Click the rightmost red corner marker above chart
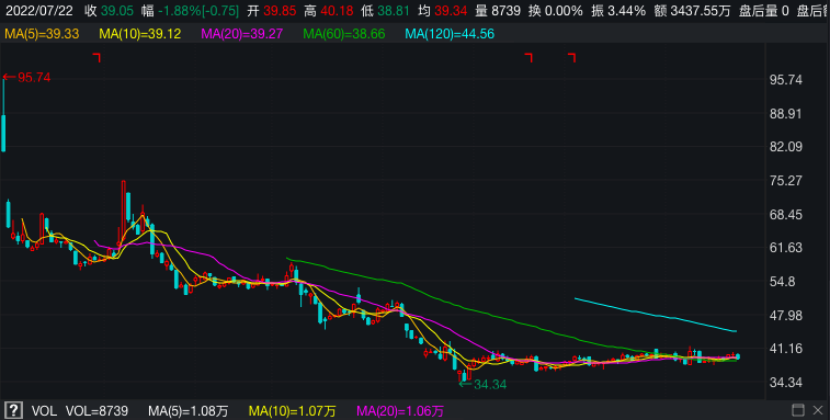The height and width of the screenshot is (420, 830). point(572,58)
